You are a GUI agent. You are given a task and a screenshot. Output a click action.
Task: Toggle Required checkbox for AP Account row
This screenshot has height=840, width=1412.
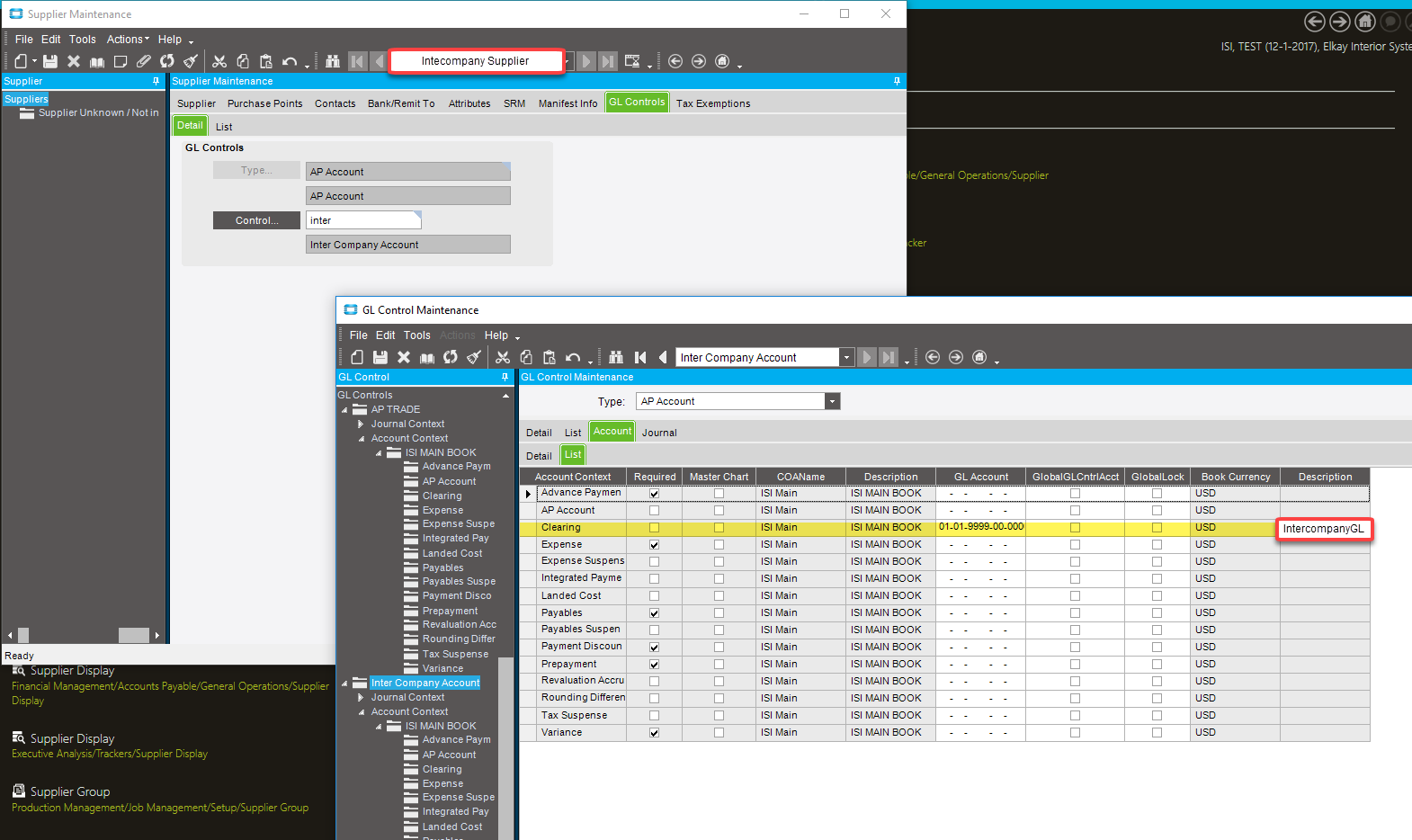[654, 511]
